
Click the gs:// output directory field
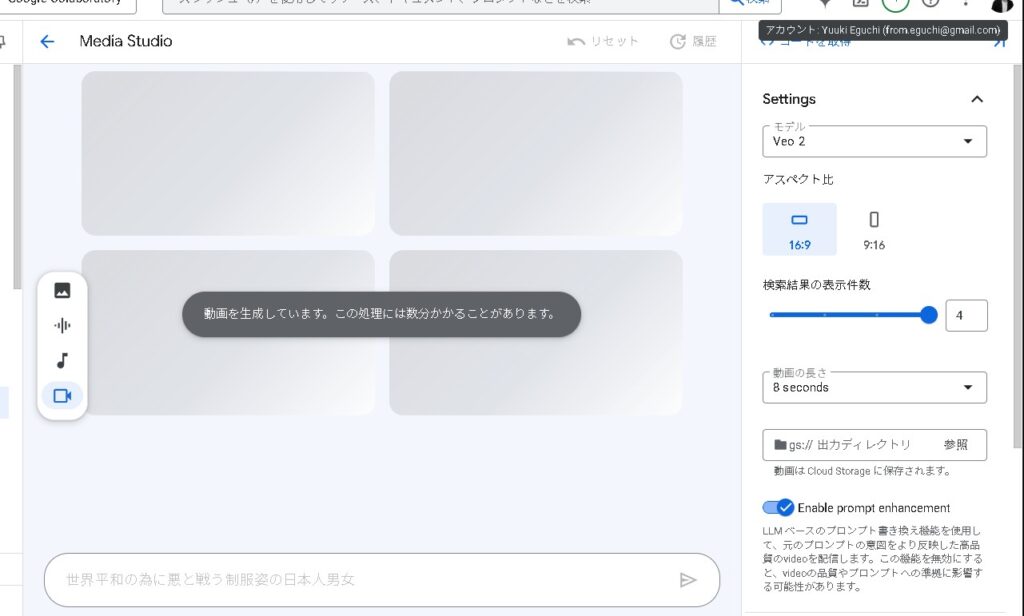pos(850,445)
